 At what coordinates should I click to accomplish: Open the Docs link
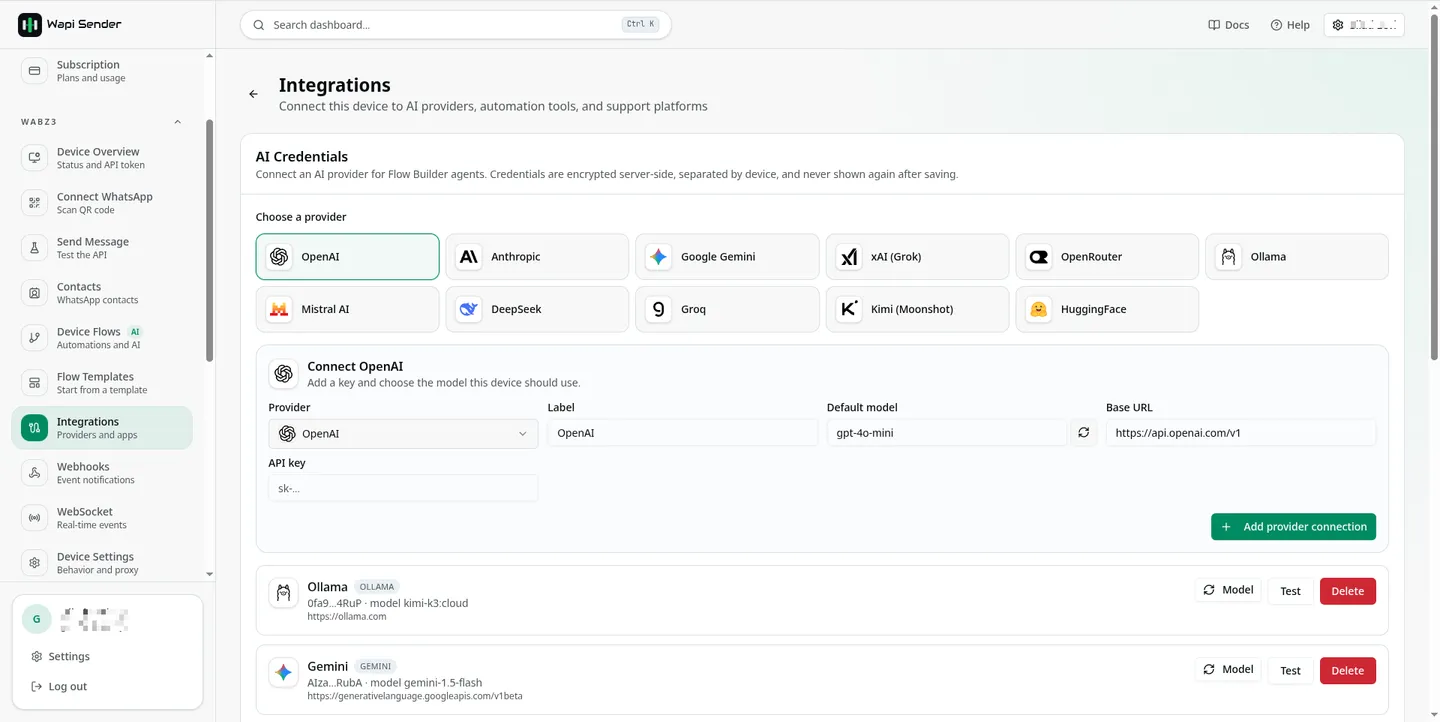[x=1229, y=25]
